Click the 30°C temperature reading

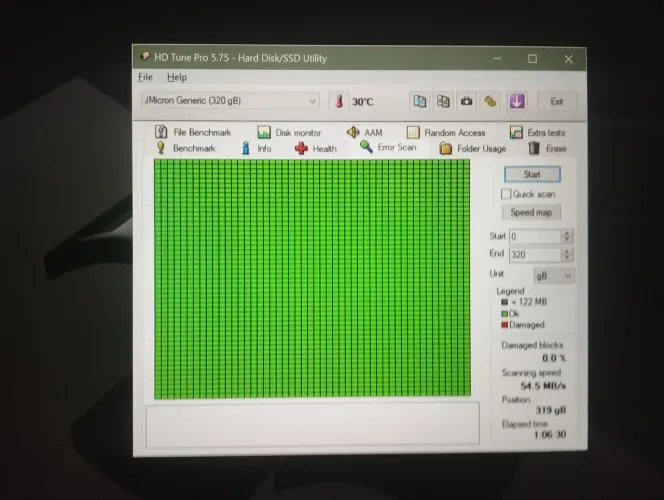362,102
